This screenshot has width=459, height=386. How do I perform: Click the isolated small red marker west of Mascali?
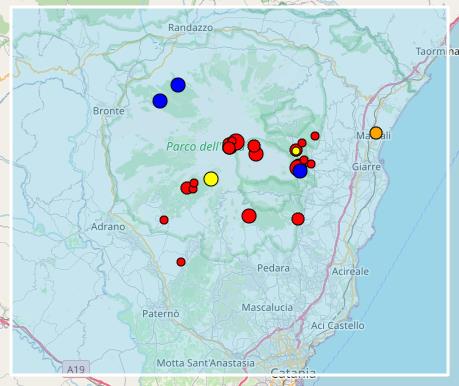click(x=315, y=136)
